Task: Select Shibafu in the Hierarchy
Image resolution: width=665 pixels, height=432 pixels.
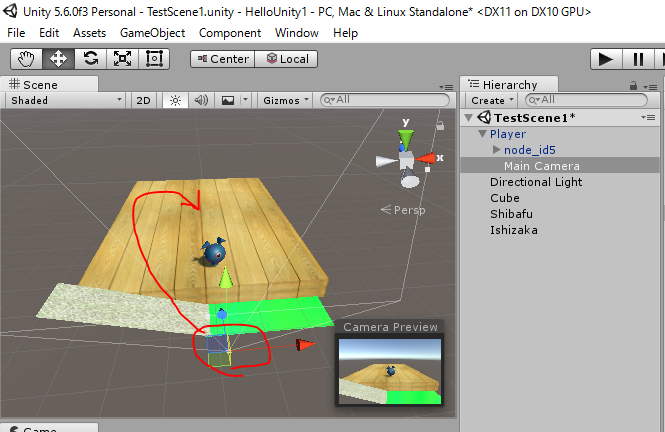Action: (x=511, y=214)
